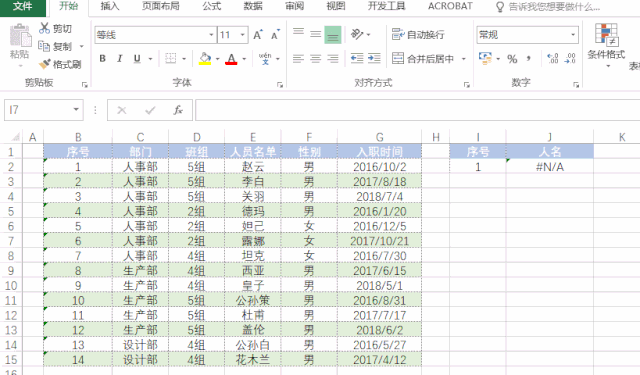Click the Tell Me search lightbulb box
Image resolution: width=640 pixels, height=375 pixels.
click(x=547, y=7)
